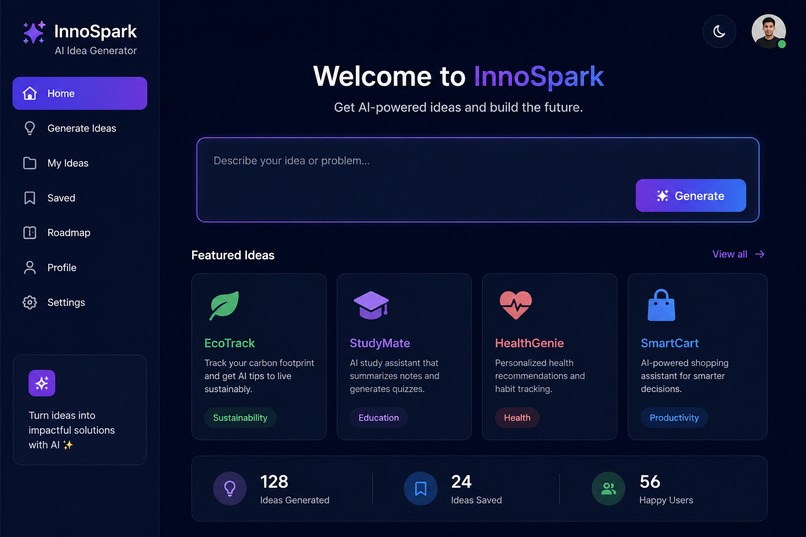Click the 56 Happy Users count
The width and height of the screenshot is (806, 537).
[650, 482]
